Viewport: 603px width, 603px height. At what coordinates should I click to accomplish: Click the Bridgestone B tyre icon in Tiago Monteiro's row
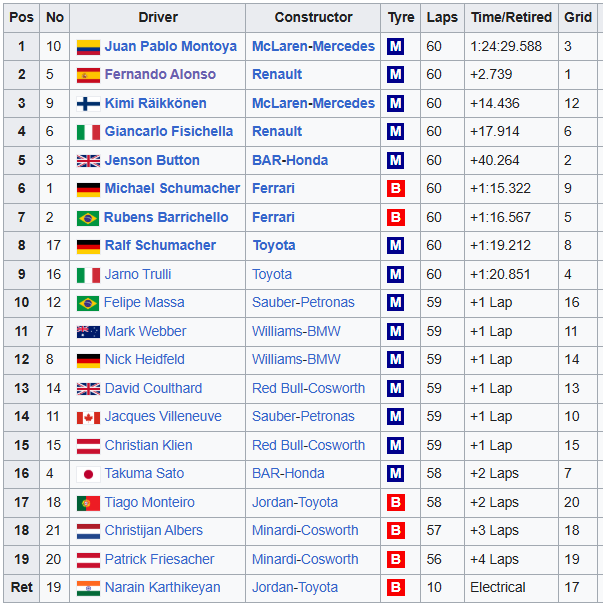click(x=395, y=503)
